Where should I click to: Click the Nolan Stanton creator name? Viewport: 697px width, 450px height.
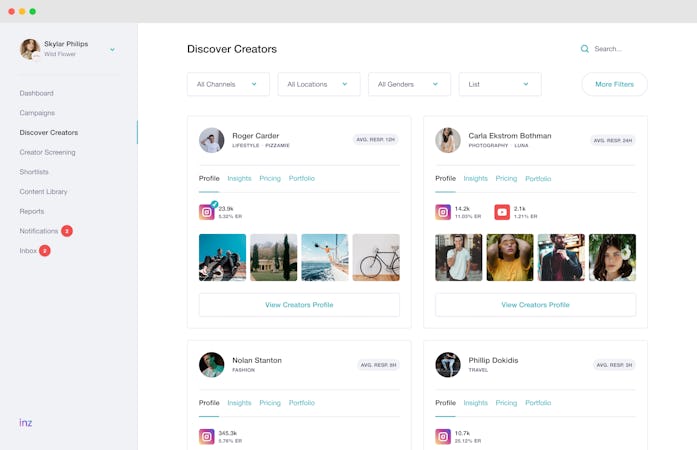click(x=257, y=360)
